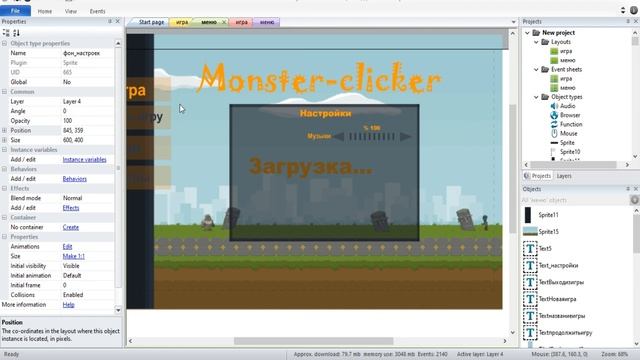640x360 pixels.
Task: Select the Textназваниеигры object icon
Action: pos(530,316)
